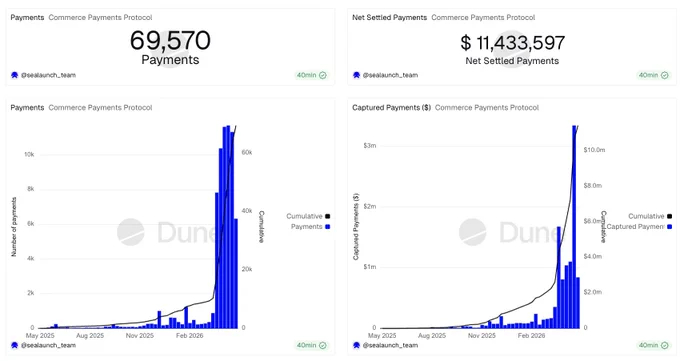Click the $1m axis label in Captured Payments chart
680x361 pixels.
(369, 267)
